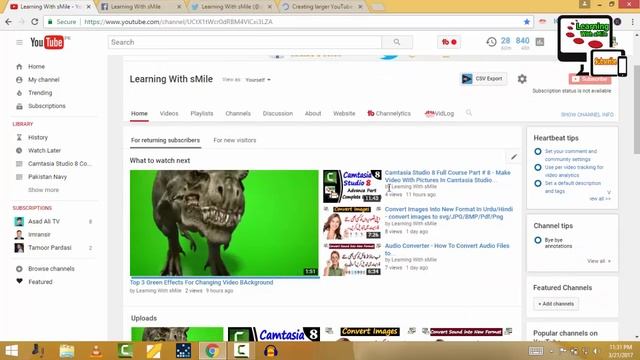The width and height of the screenshot is (640, 360).
Task: Expand Show more in Library
Action: pos(43,190)
